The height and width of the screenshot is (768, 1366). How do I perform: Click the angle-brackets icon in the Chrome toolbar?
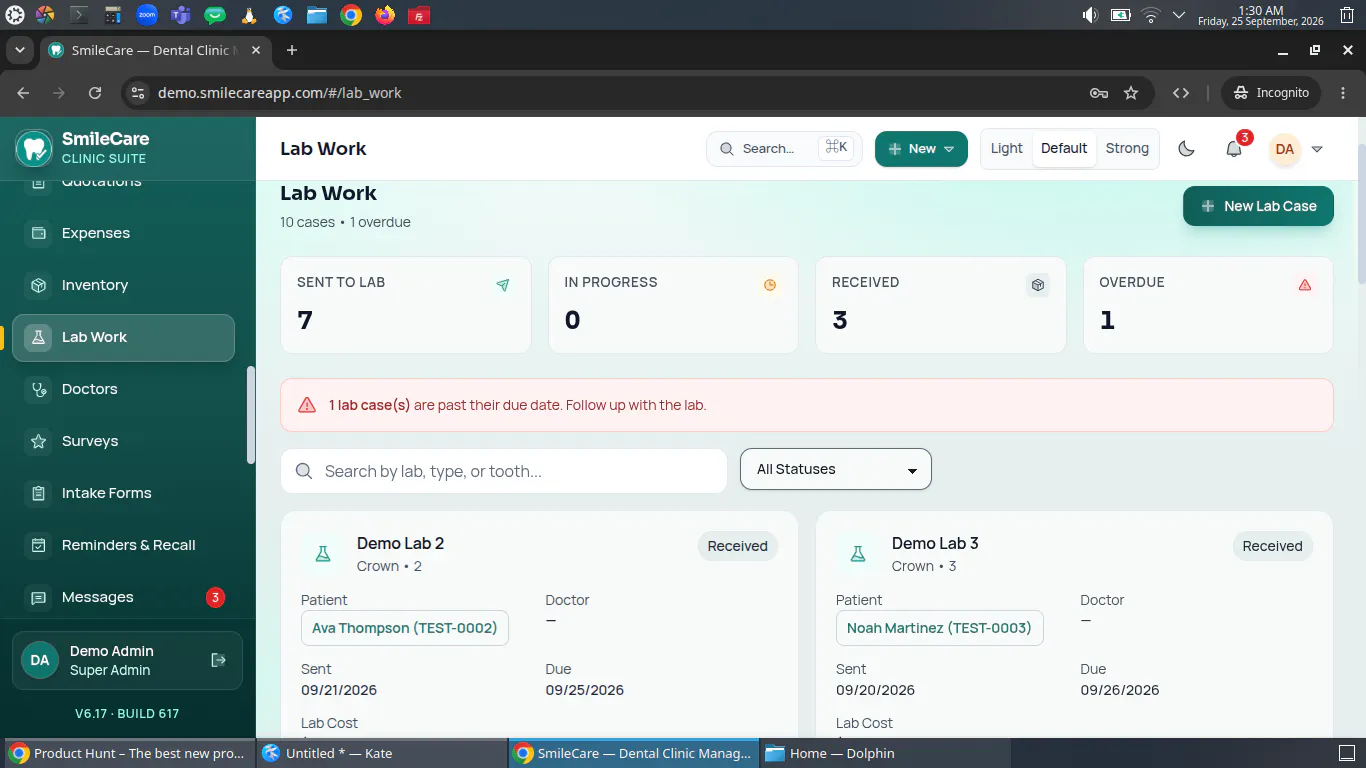coord(1181,93)
